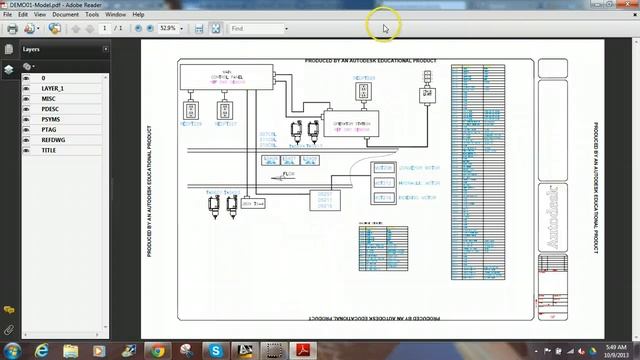Toggle visibility of PTAG layer
The height and width of the screenshot is (360, 640).
[27, 129]
